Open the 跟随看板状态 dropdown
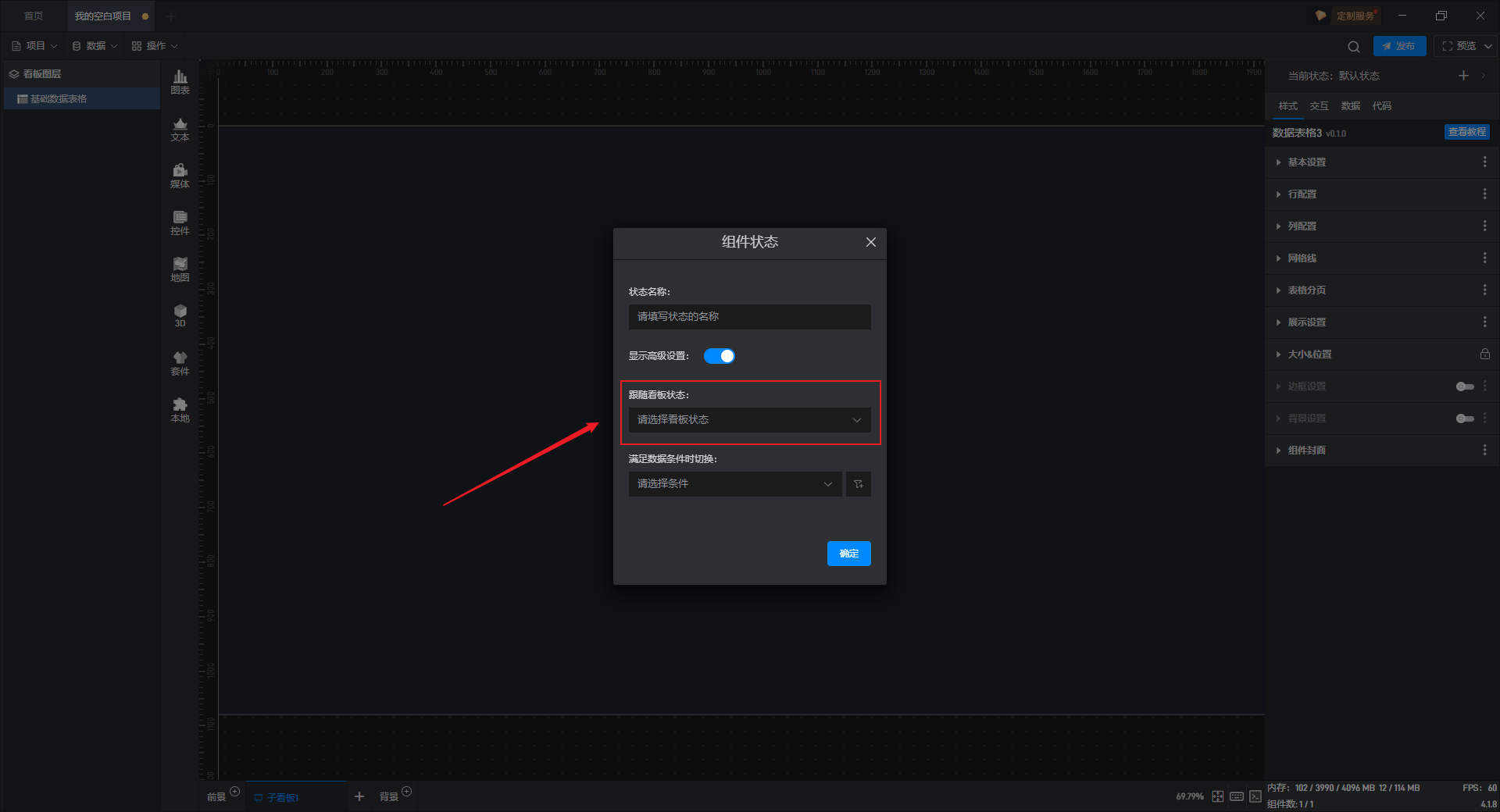1500x812 pixels. coord(750,420)
